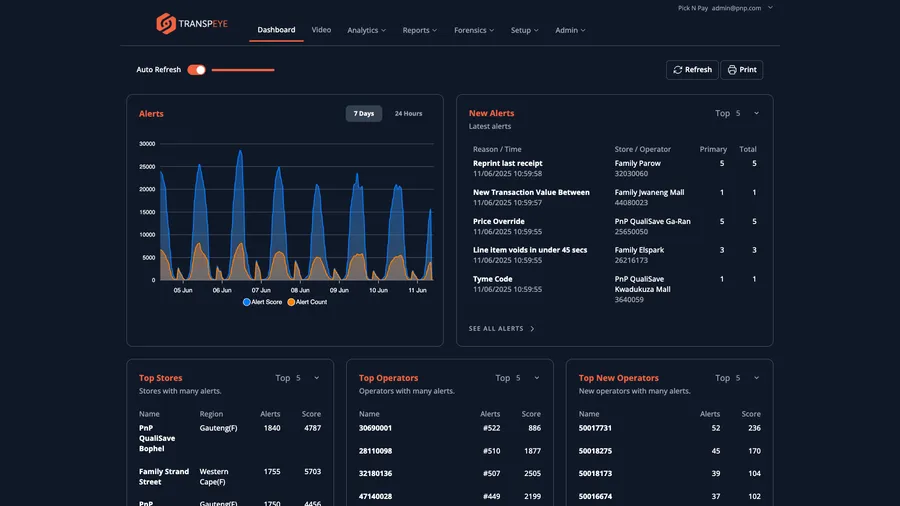Click the 'Pick N Pay' account label
Screen dimensions: 900x506
[x=693, y=8]
